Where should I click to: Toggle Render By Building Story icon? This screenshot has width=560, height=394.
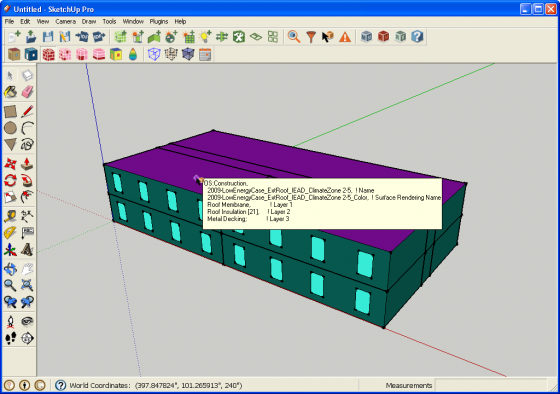click(99, 54)
